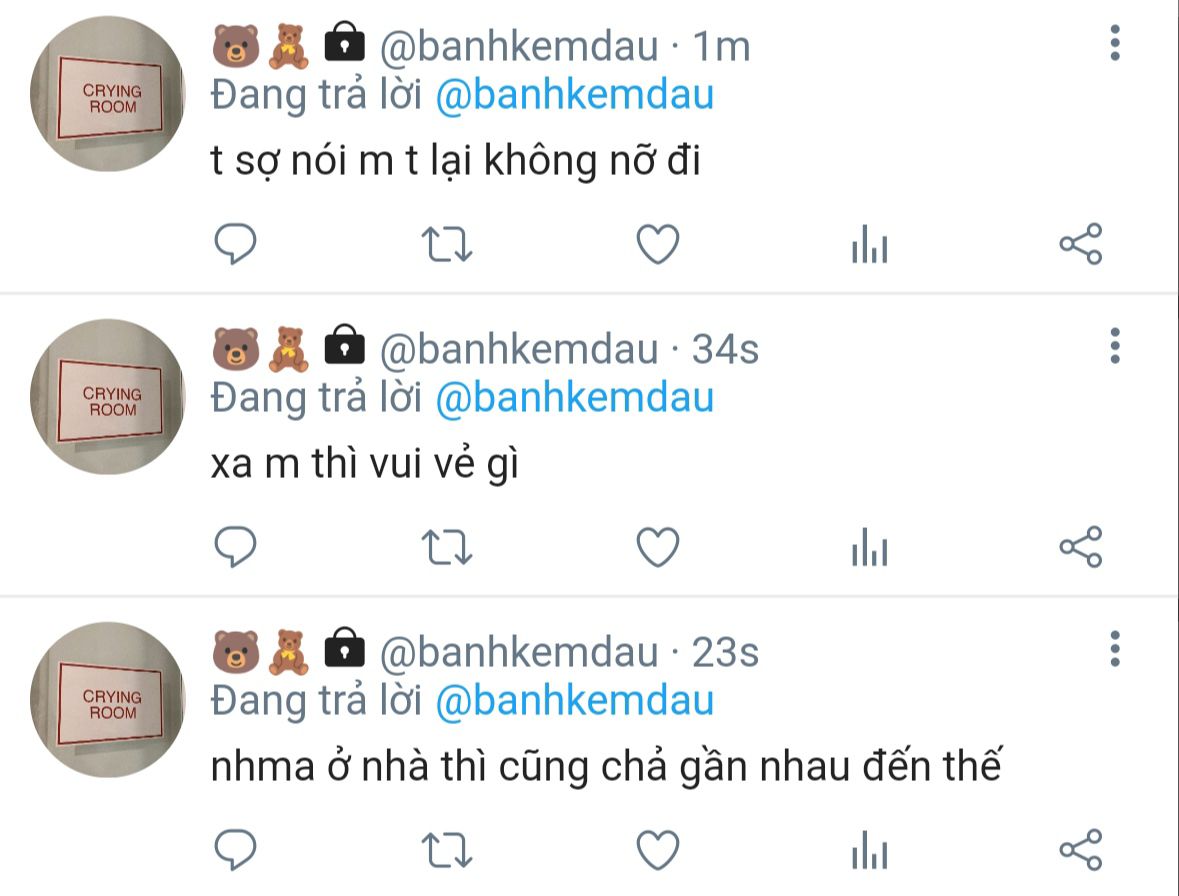Reply to the tweet posted 1m ago
Screen dimensions: 1179x896
coord(235,244)
